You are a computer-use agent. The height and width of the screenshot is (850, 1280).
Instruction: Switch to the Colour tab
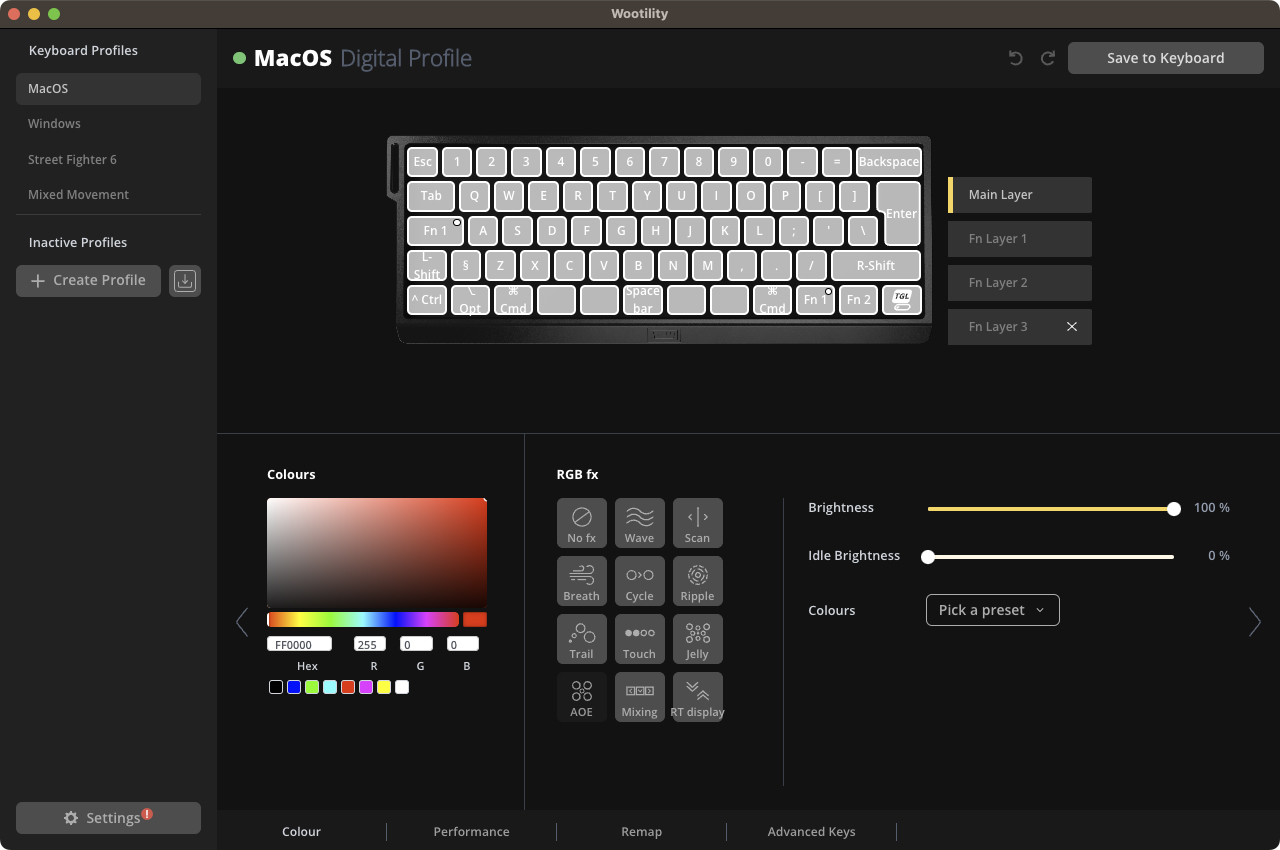(302, 831)
